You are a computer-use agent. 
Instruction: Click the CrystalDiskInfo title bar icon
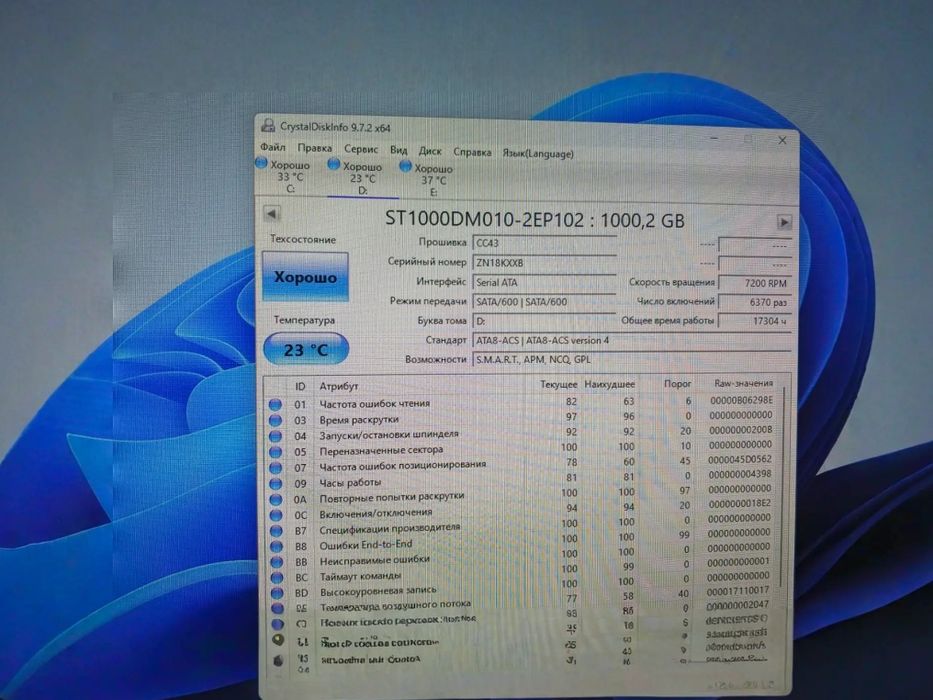click(268, 125)
